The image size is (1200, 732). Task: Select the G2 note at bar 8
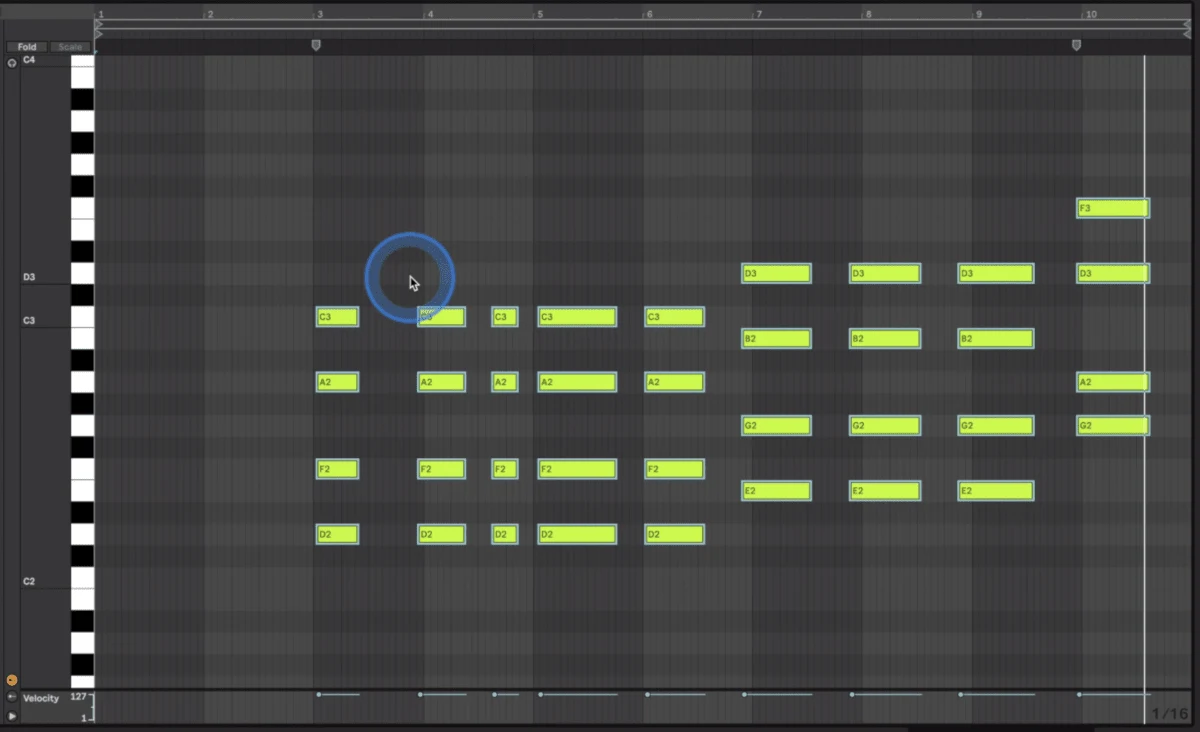tap(885, 426)
